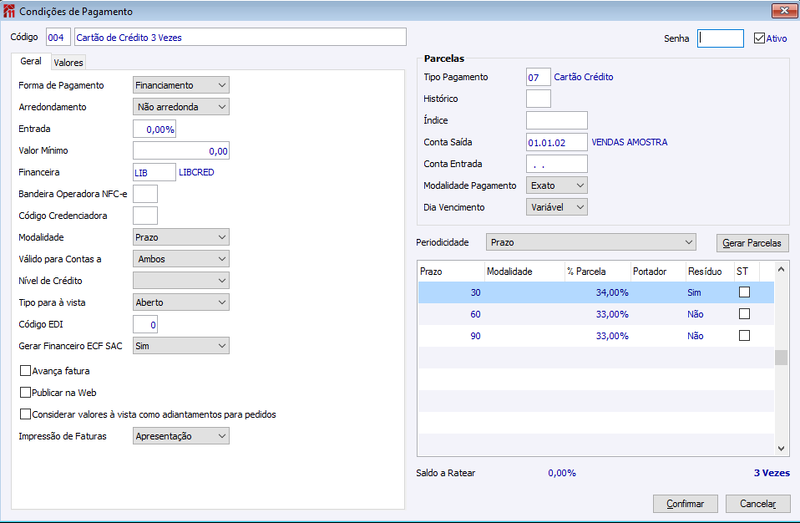
Task: Select the 60 prazo cell
Action: pyautogui.click(x=451, y=314)
